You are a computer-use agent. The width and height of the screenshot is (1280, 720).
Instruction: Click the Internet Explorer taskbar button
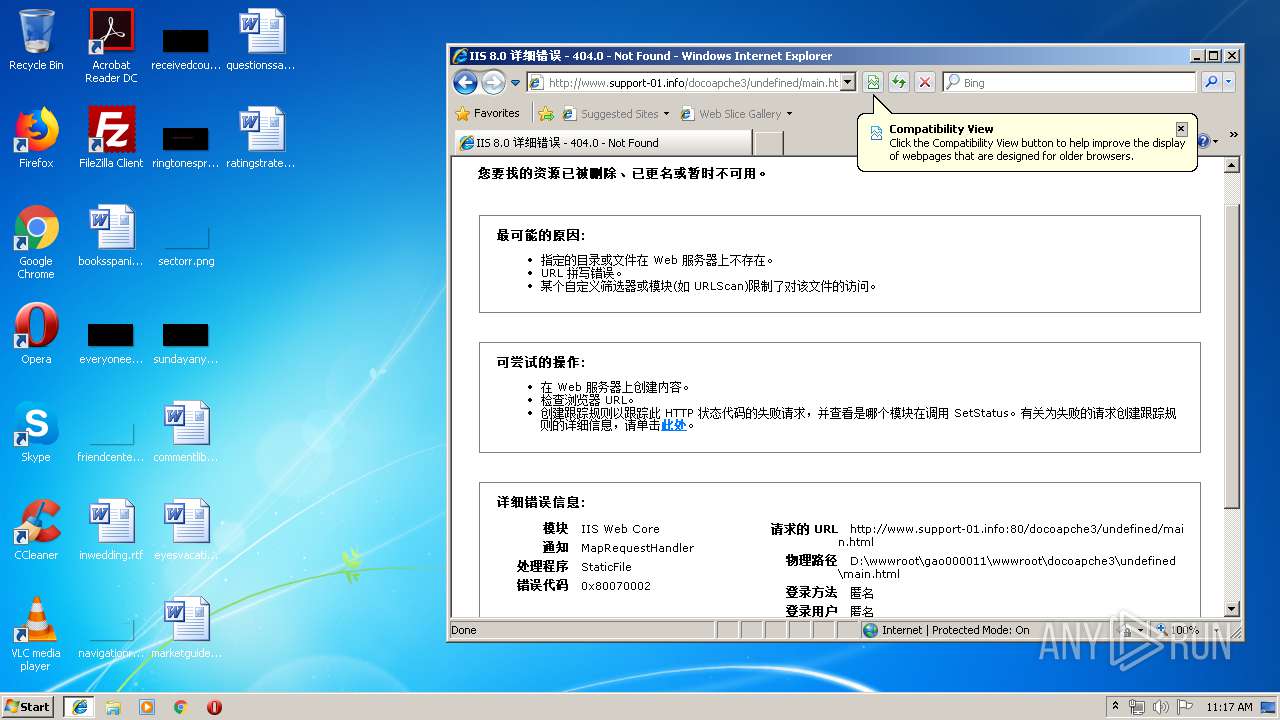coord(79,706)
